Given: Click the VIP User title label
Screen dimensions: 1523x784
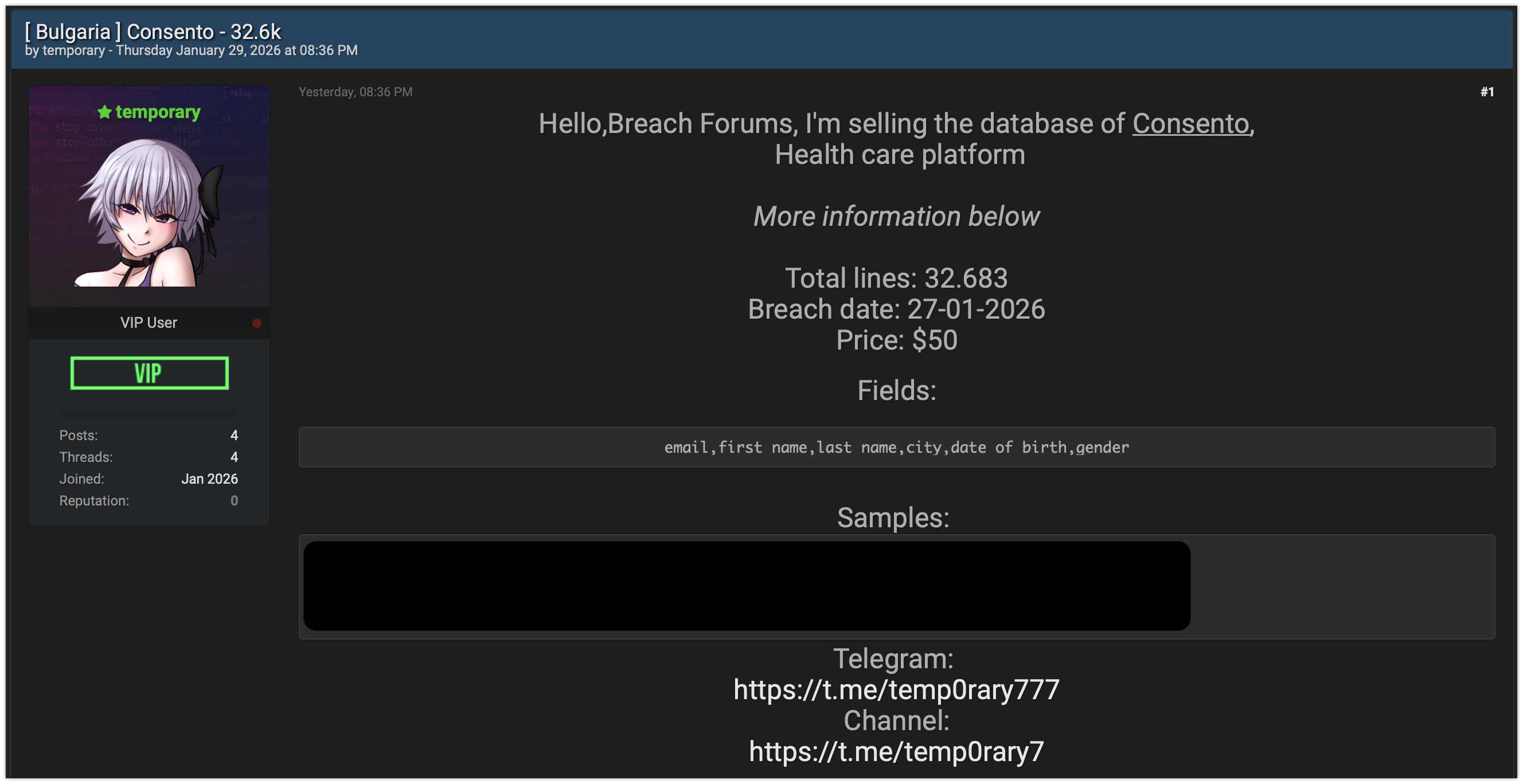Looking at the screenshot, I should coord(149,323).
